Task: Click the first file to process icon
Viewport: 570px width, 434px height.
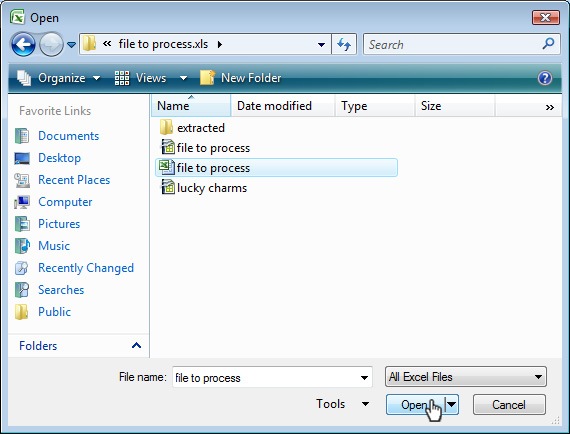Action: pyautogui.click(x=167, y=147)
